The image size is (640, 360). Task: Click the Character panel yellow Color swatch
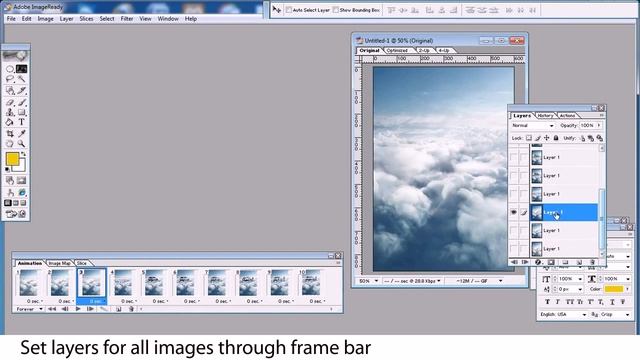coord(614,289)
